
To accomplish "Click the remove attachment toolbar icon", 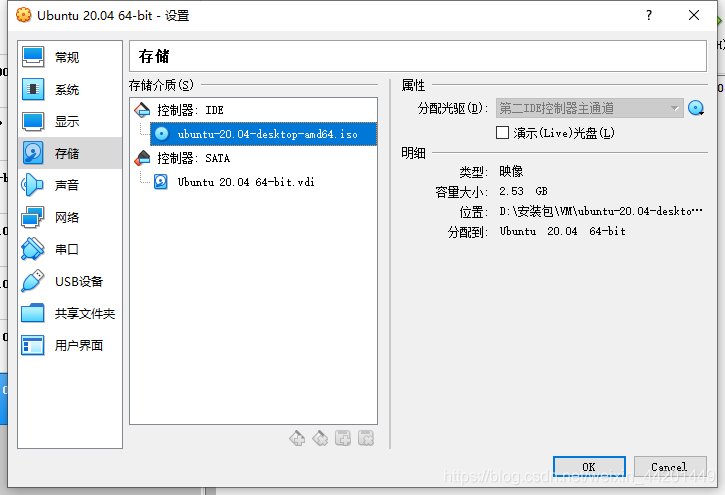I will 366,438.
